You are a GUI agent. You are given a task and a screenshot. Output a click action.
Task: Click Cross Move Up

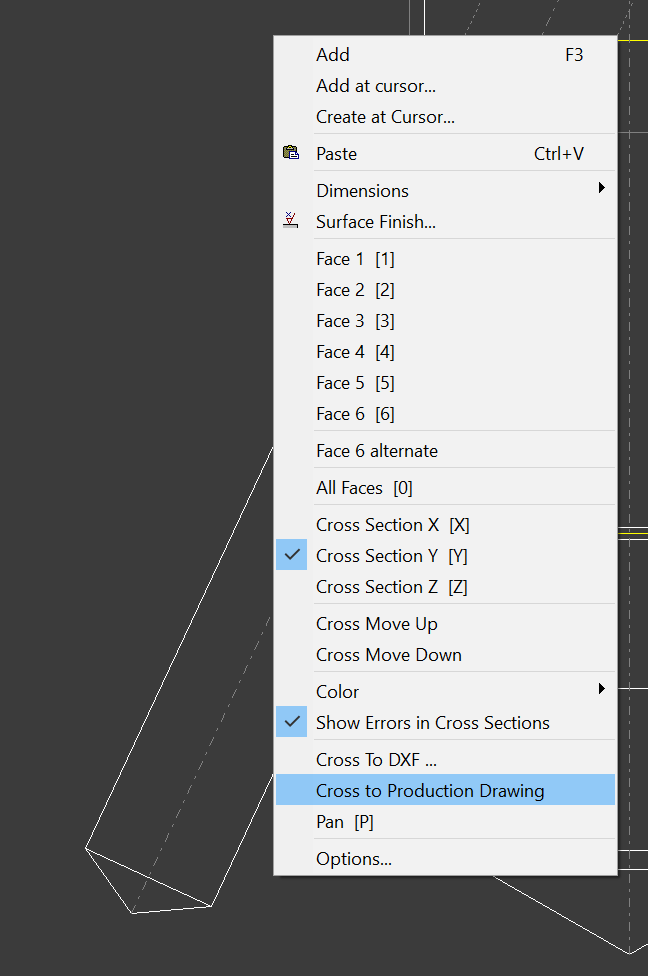coord(445,624)
